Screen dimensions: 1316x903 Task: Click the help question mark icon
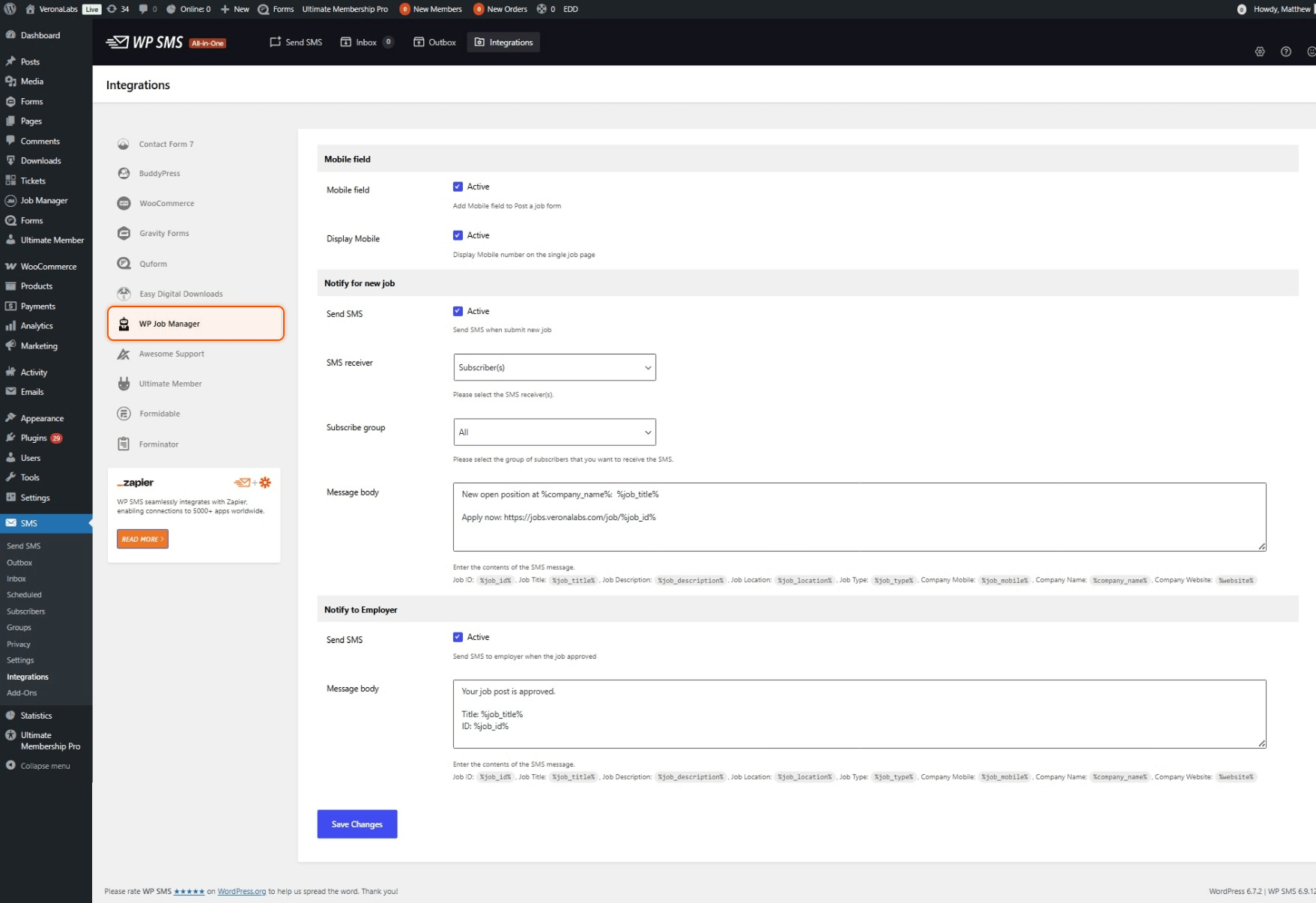(1286, 52)
